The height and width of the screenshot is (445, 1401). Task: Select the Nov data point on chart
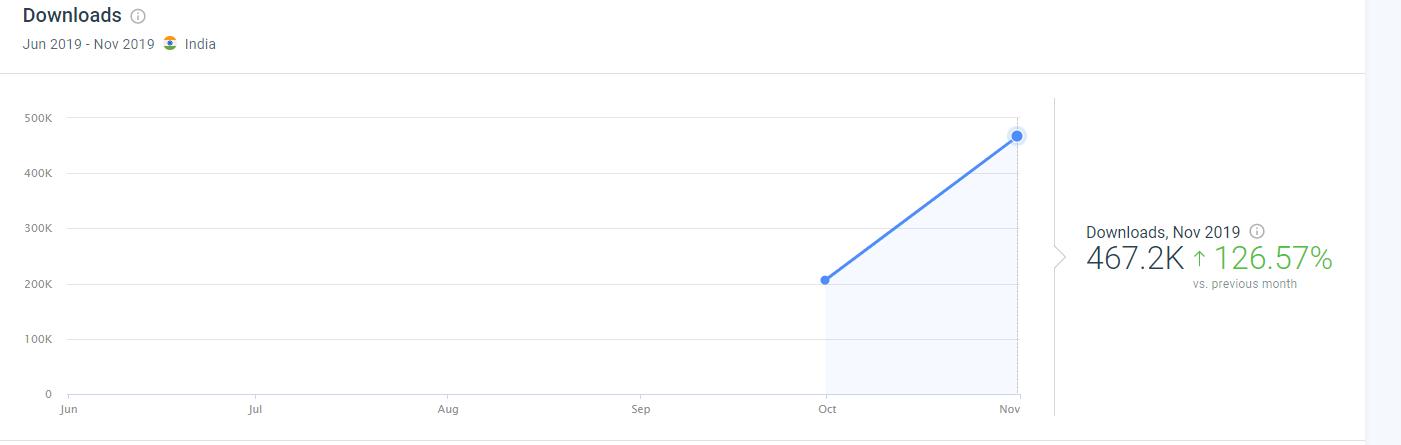[x=1017, y=136]
